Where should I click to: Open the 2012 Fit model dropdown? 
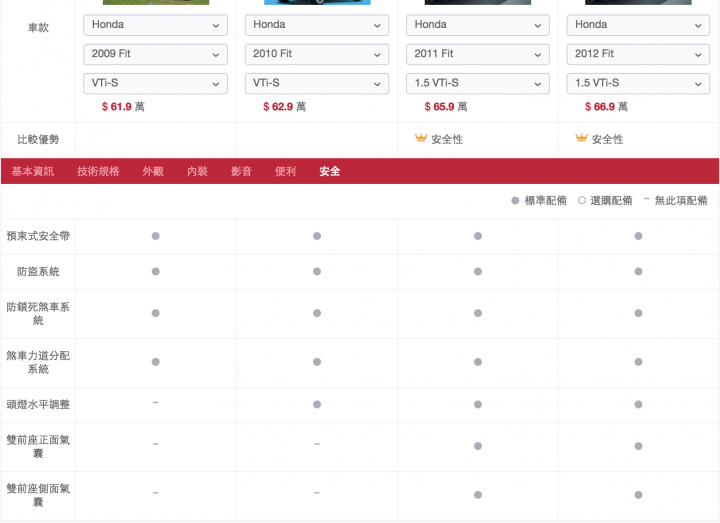pyautogui.click(x=638, y=54)
